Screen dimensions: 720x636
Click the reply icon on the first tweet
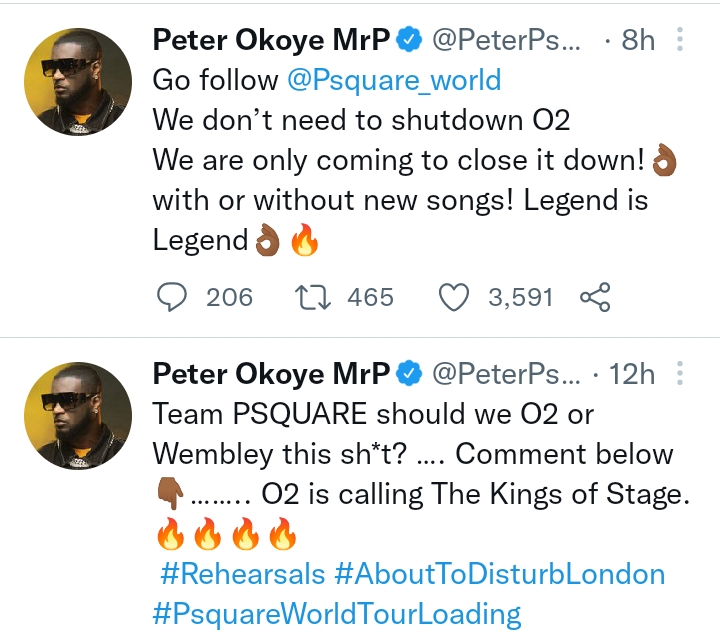click(175, 297)
